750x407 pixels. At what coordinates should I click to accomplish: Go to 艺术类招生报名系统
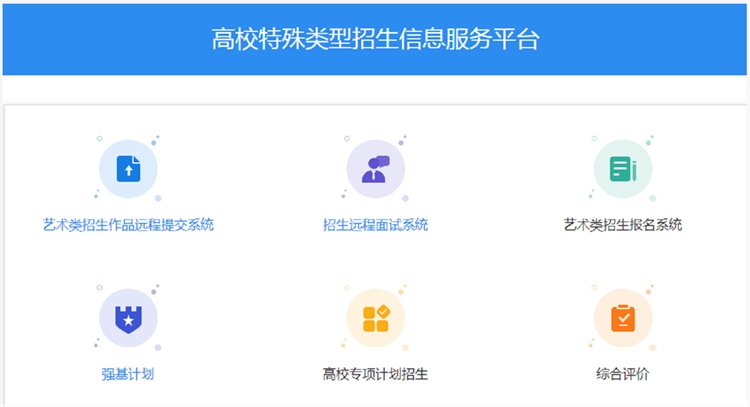(x=622, y=225)
